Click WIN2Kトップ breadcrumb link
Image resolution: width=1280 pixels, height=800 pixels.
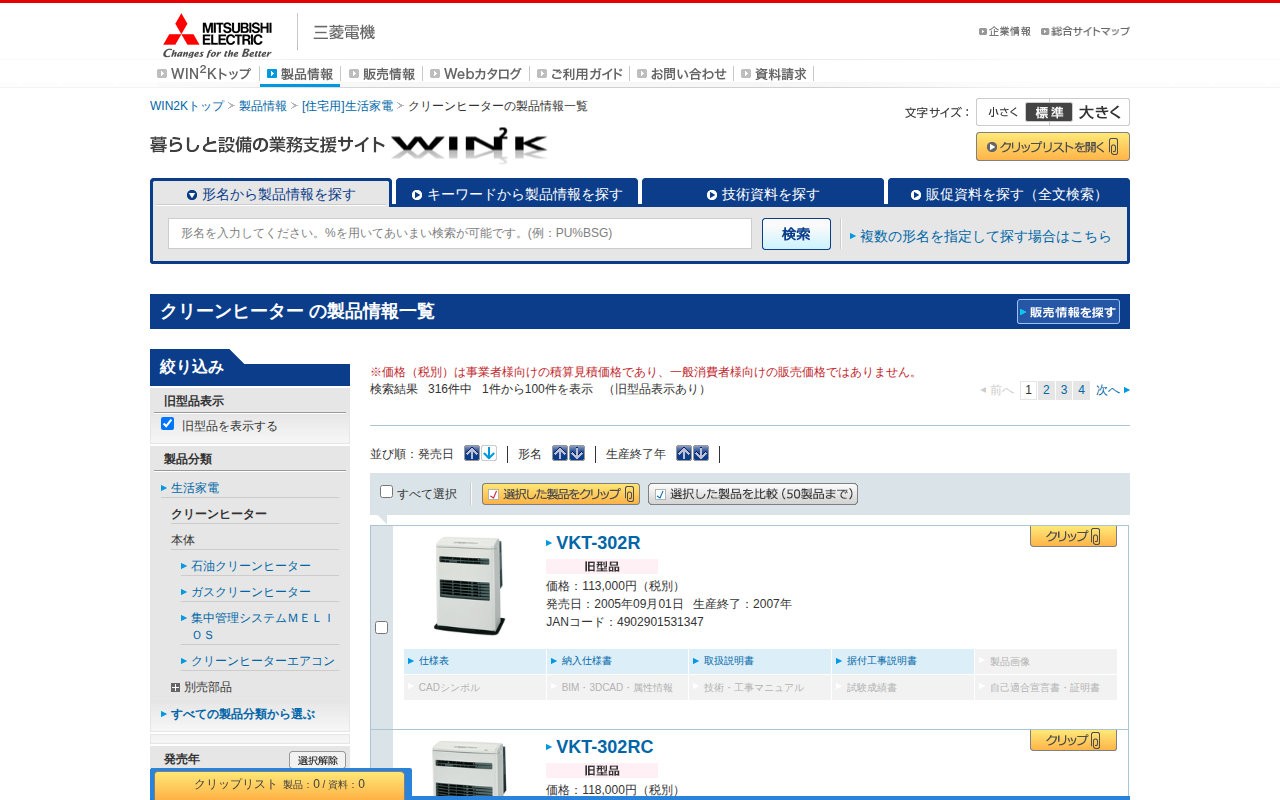click(x=187, y=106)
